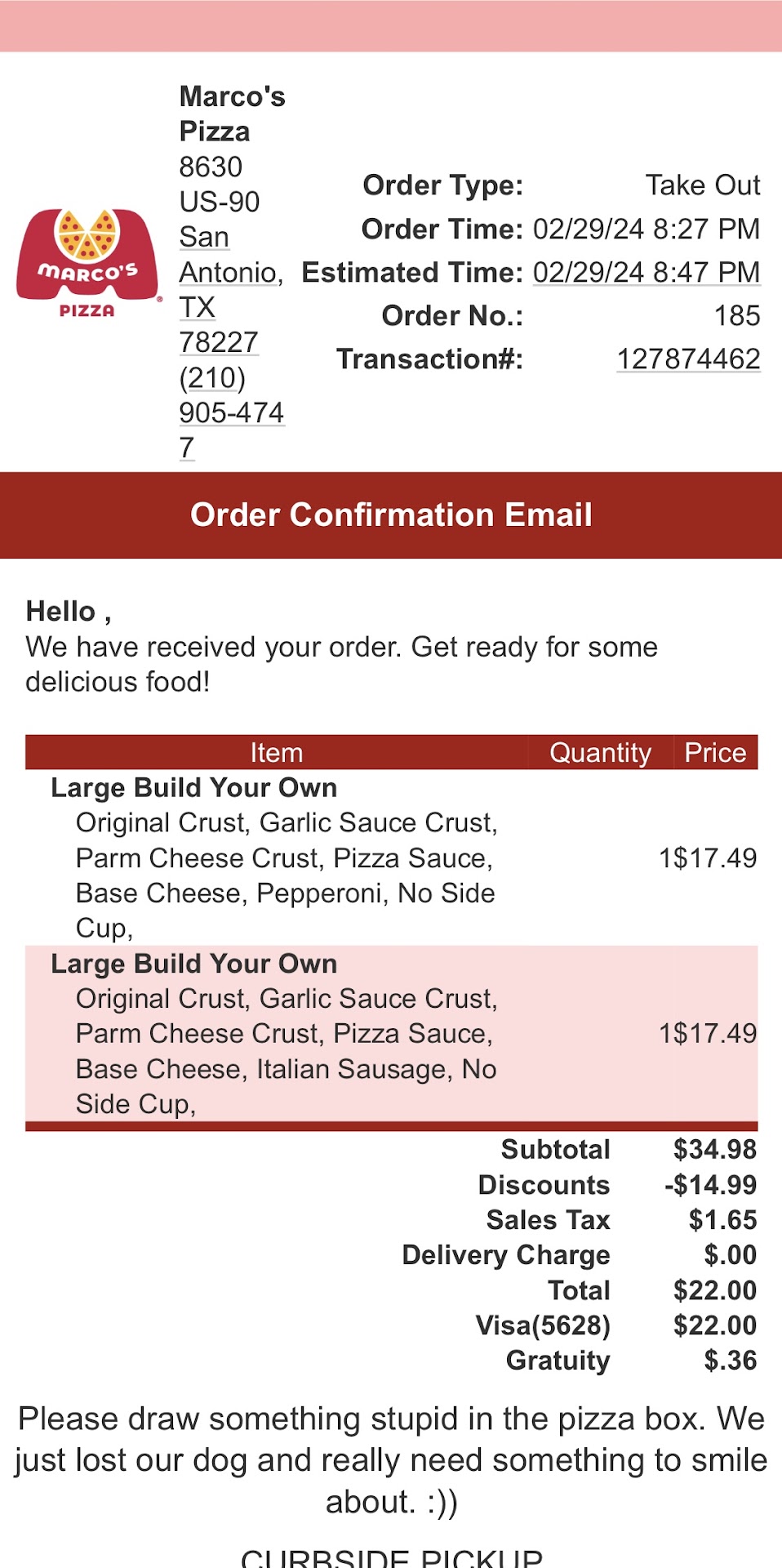Screen dimensions: 782x1568
Task: Click the Take Out order type value
Action: [702, 185]
